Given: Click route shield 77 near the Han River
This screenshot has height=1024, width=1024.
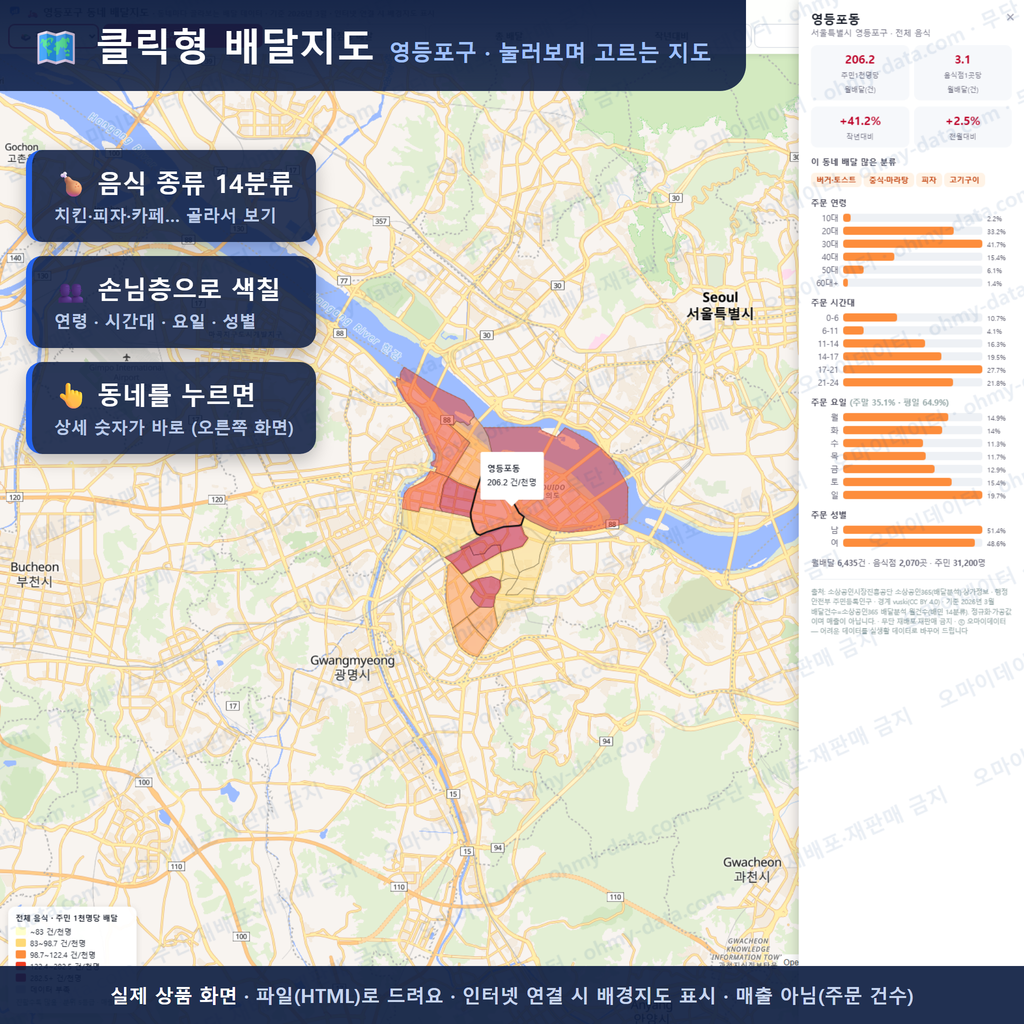Looking at the screenshot, I should (x=344, y=281).
